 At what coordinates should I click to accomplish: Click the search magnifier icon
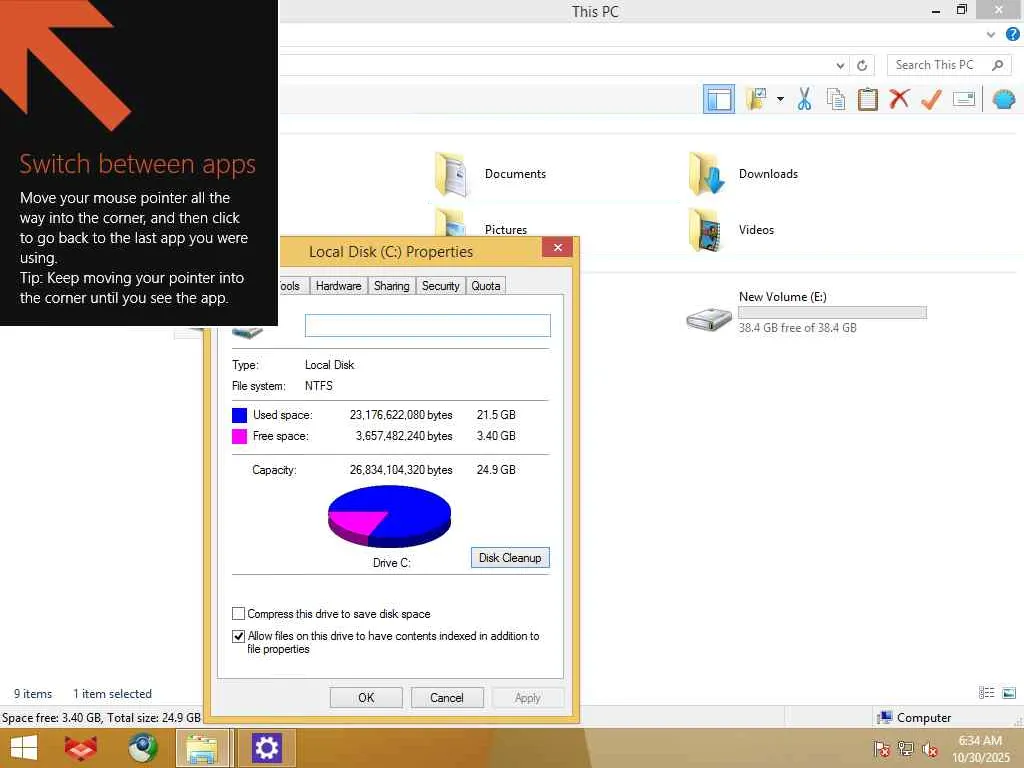997,65
